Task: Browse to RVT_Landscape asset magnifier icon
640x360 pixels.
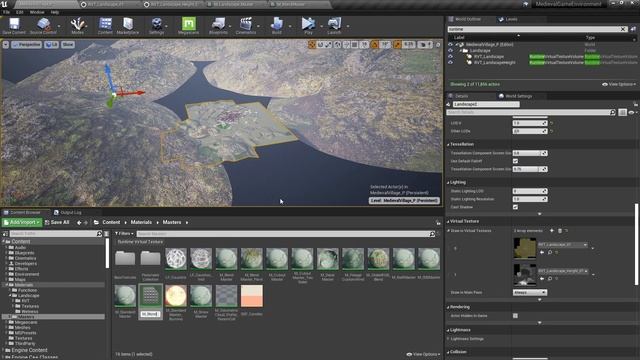Action: pos(550,252)
